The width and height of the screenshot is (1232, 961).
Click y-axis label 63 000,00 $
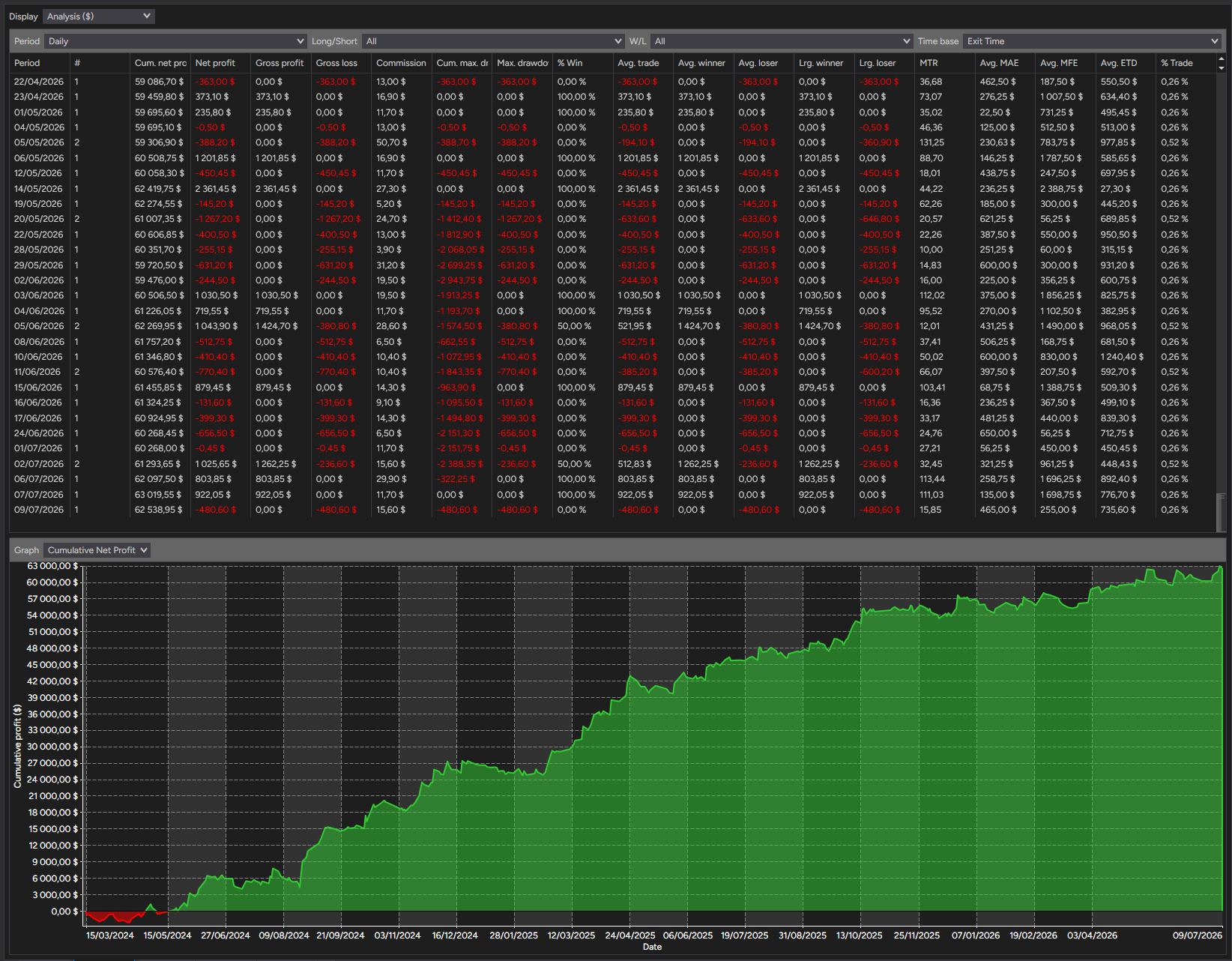point(52,566)
